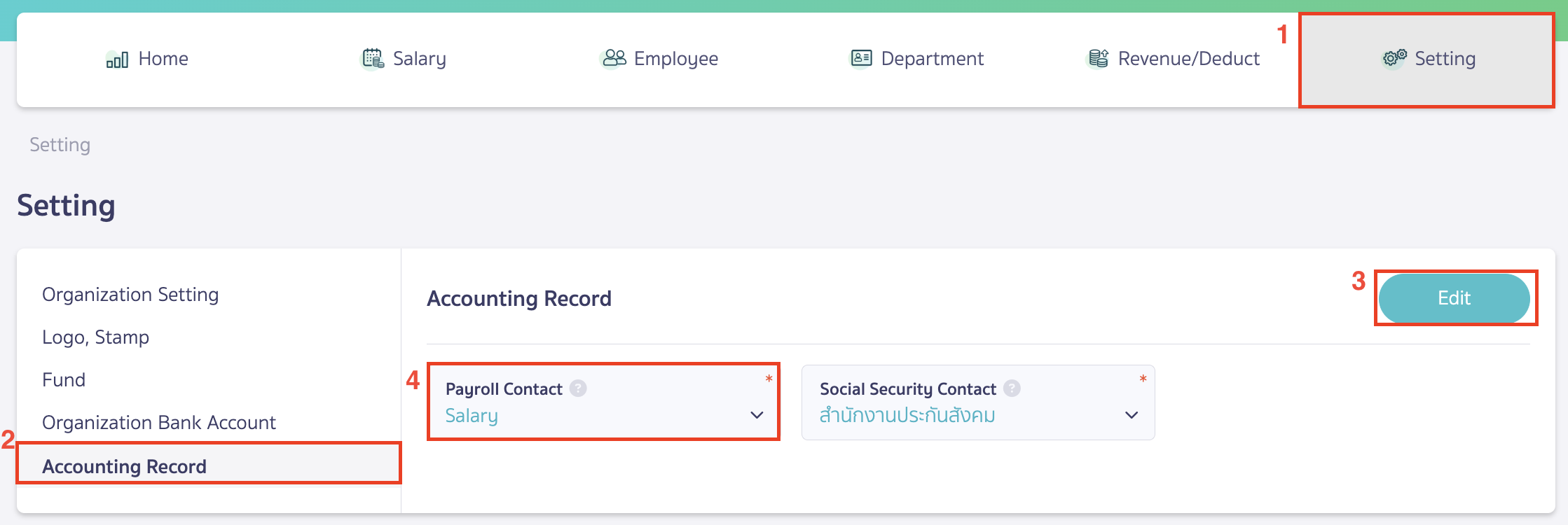This screenshot has height=525, width=1568.
Task: Click the Setting gears icon
Action: [x=1393, y=58]
